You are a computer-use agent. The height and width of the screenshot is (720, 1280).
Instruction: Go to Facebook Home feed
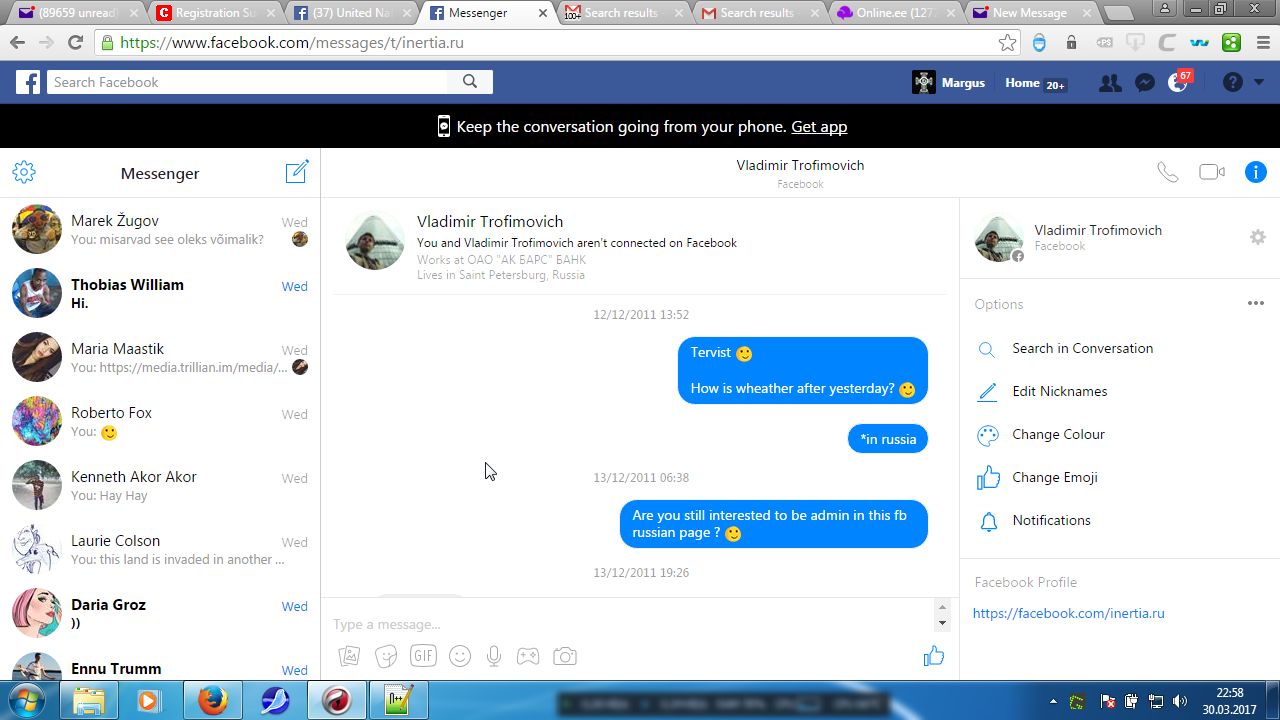1022,83
